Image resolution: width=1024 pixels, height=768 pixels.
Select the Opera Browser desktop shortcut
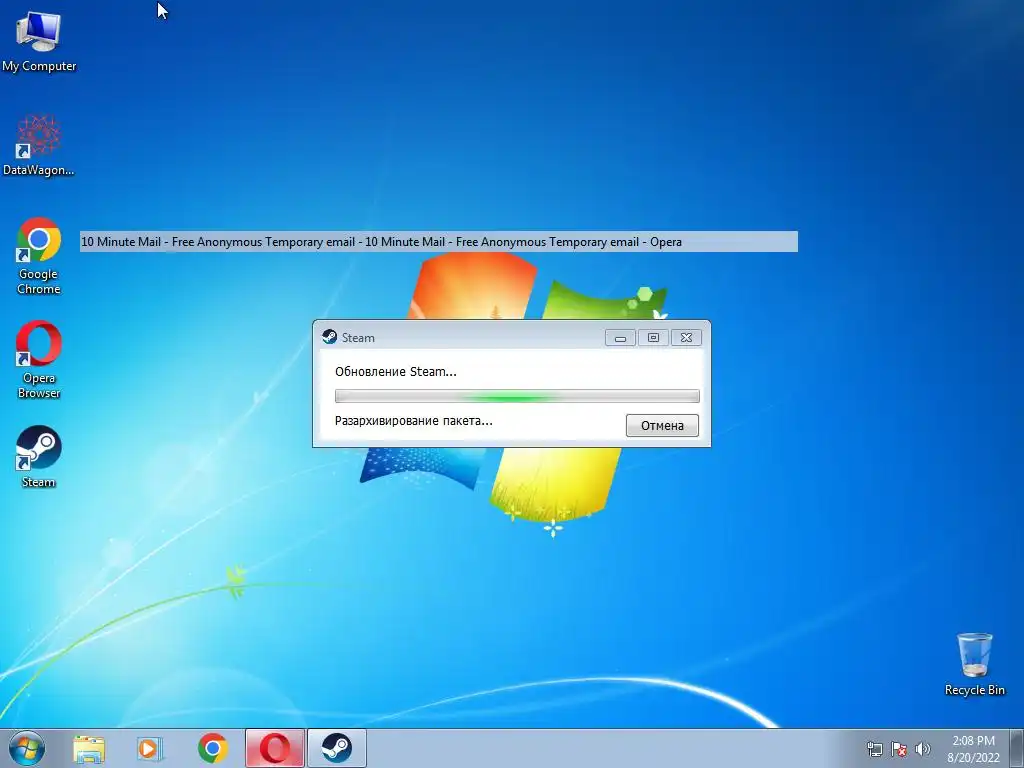pos(39,360)
